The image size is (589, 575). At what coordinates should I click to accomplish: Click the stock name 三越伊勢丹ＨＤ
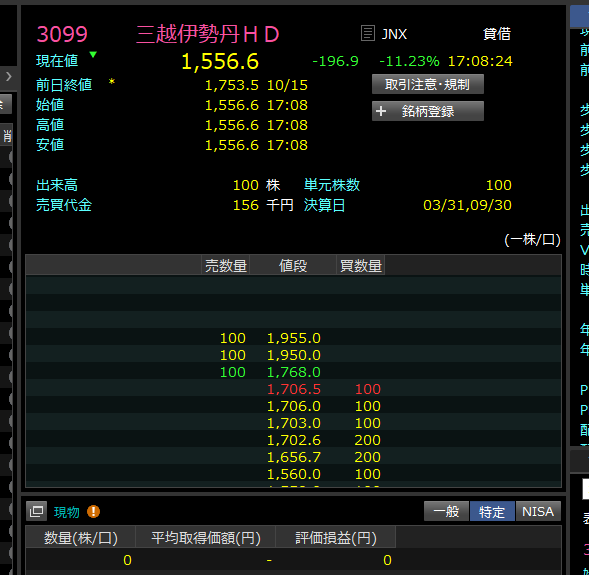point(208,34)
